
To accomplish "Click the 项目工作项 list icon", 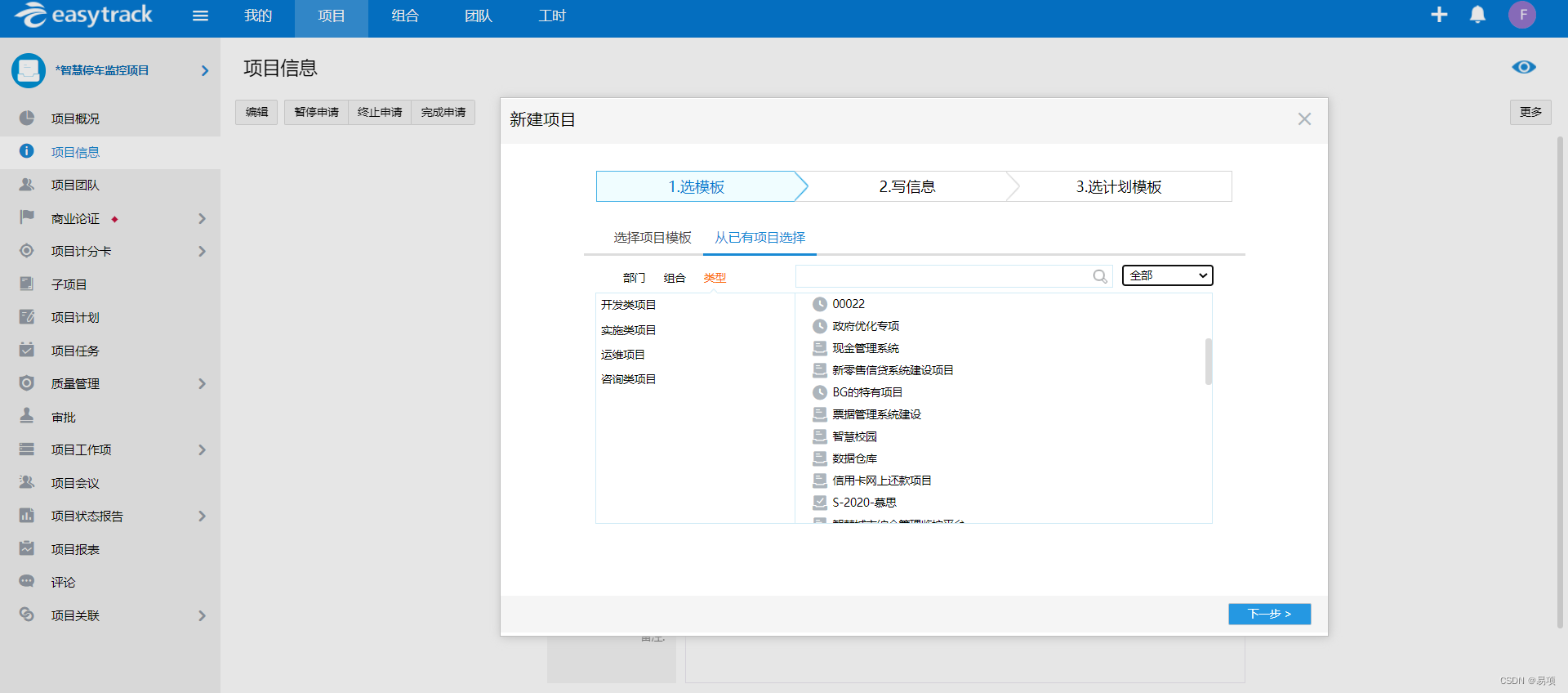I will [x=27, y=449].
